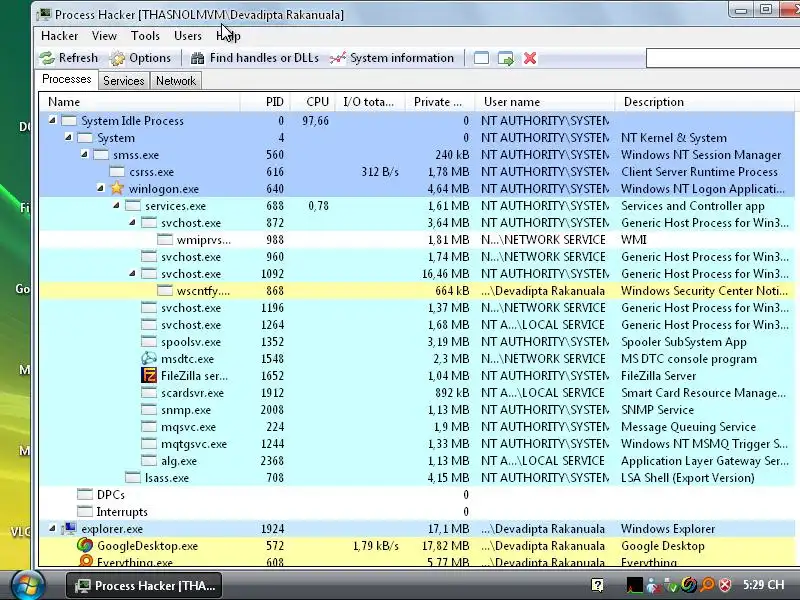
Task: Collapse the svchost.exe PID 1092 node
Action: [x=132, y=273]
